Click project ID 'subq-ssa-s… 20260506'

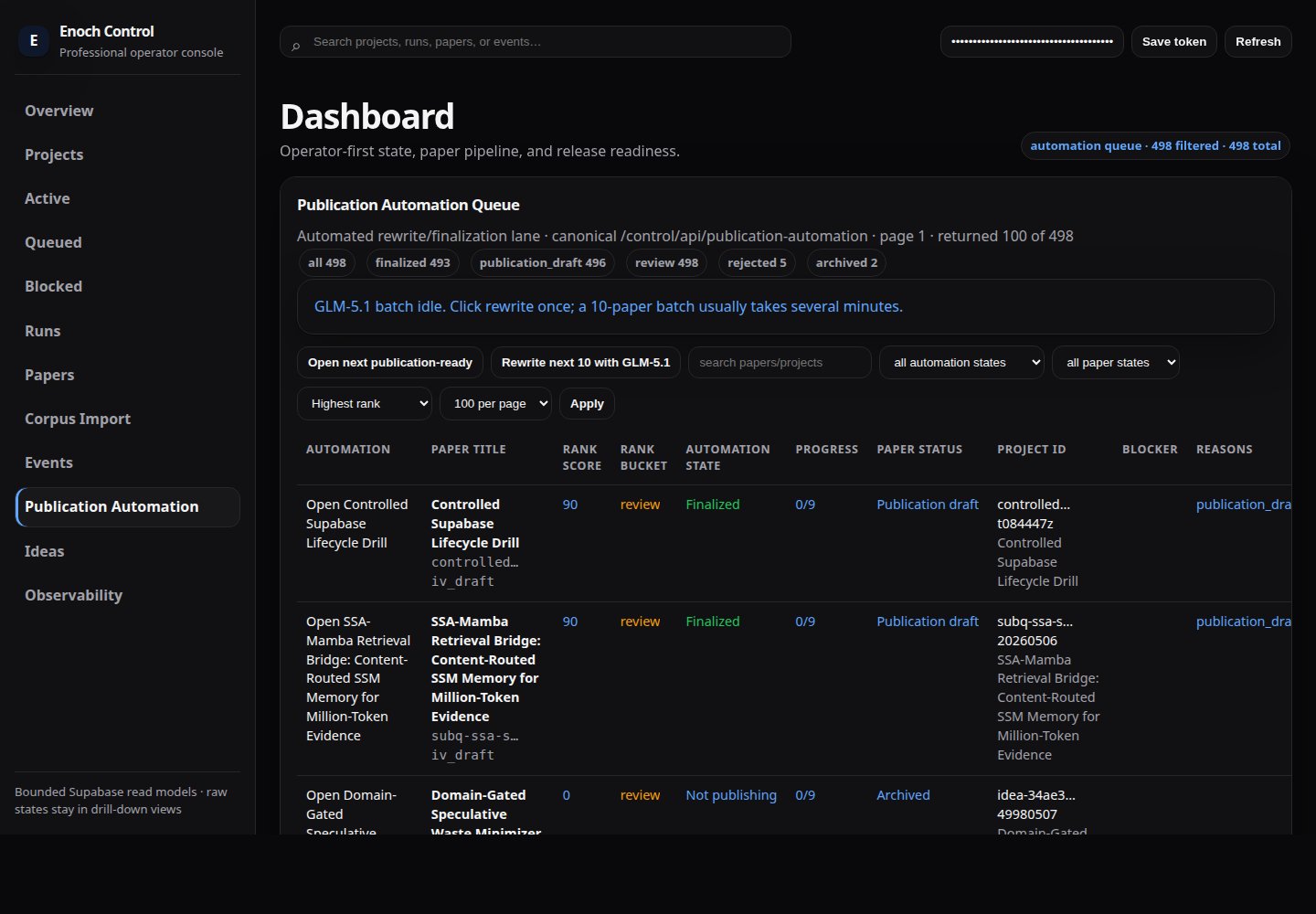[x=1035, y=631]
